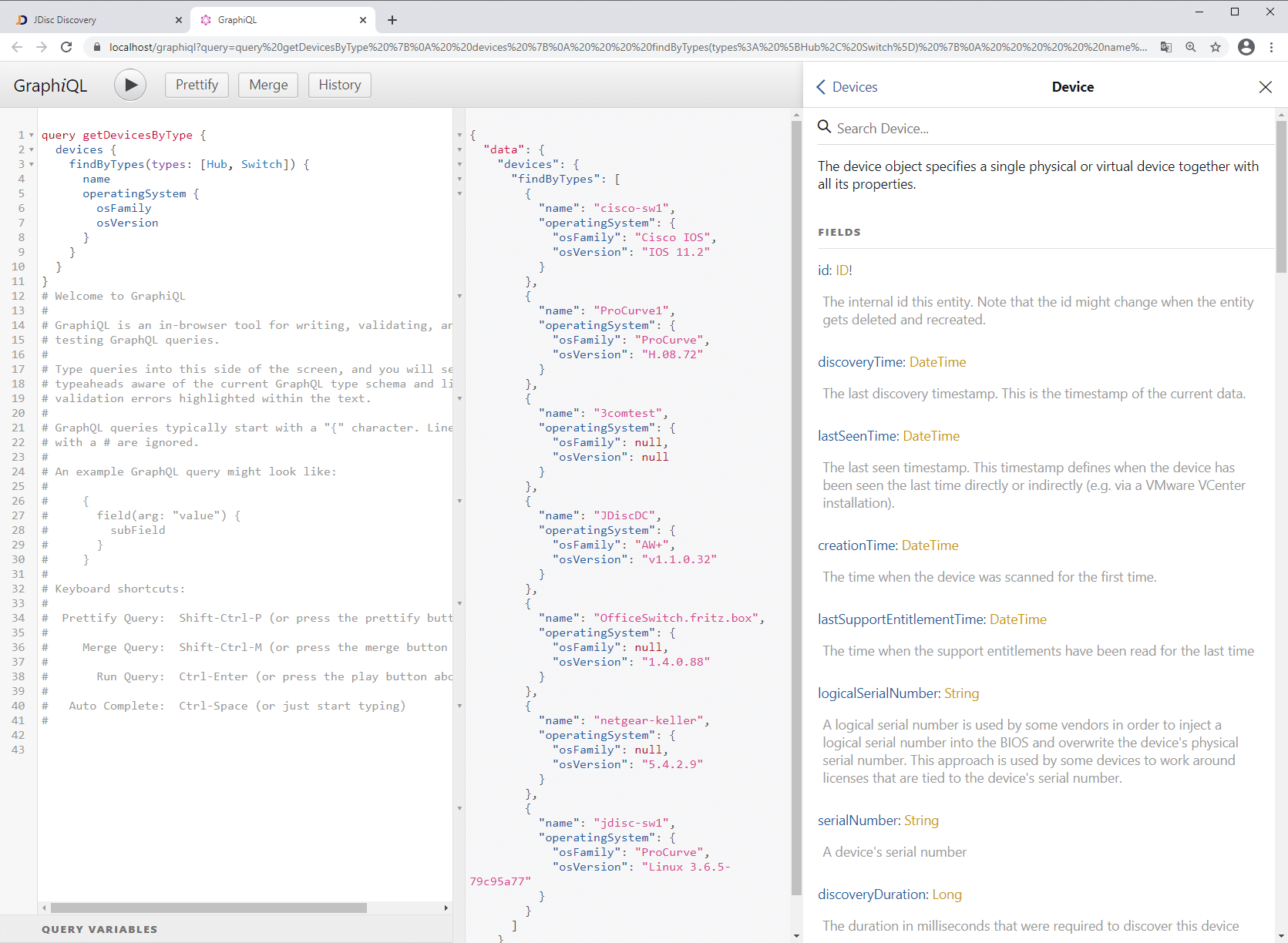
Task: Click the bookmark star in the address bar
Action: (1216, 47)
